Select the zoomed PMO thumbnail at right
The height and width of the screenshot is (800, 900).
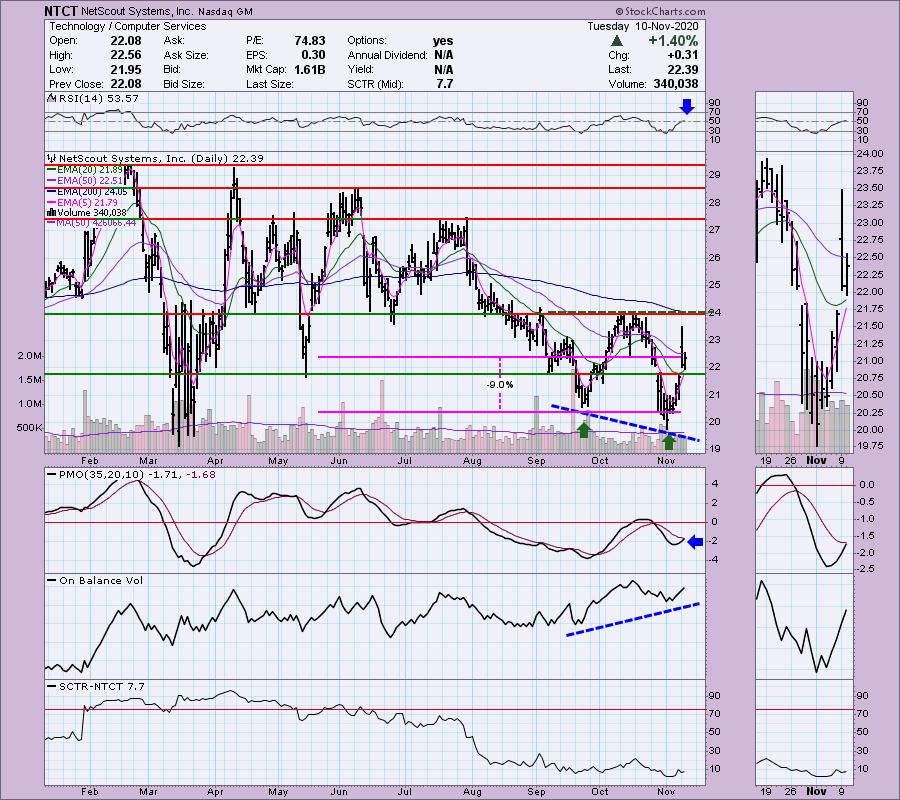[804, 522]
